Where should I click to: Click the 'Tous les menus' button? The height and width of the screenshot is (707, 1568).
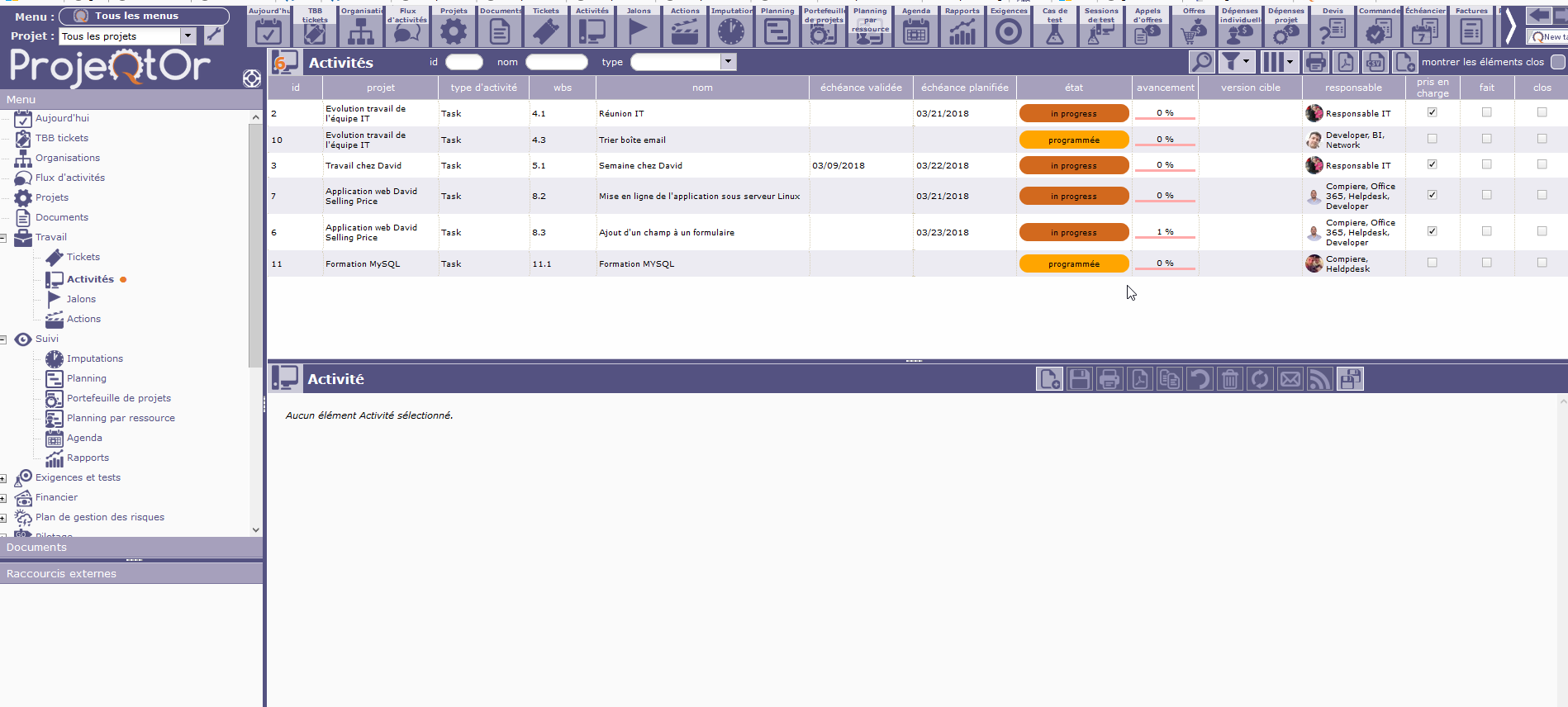(x=145, y=16)
